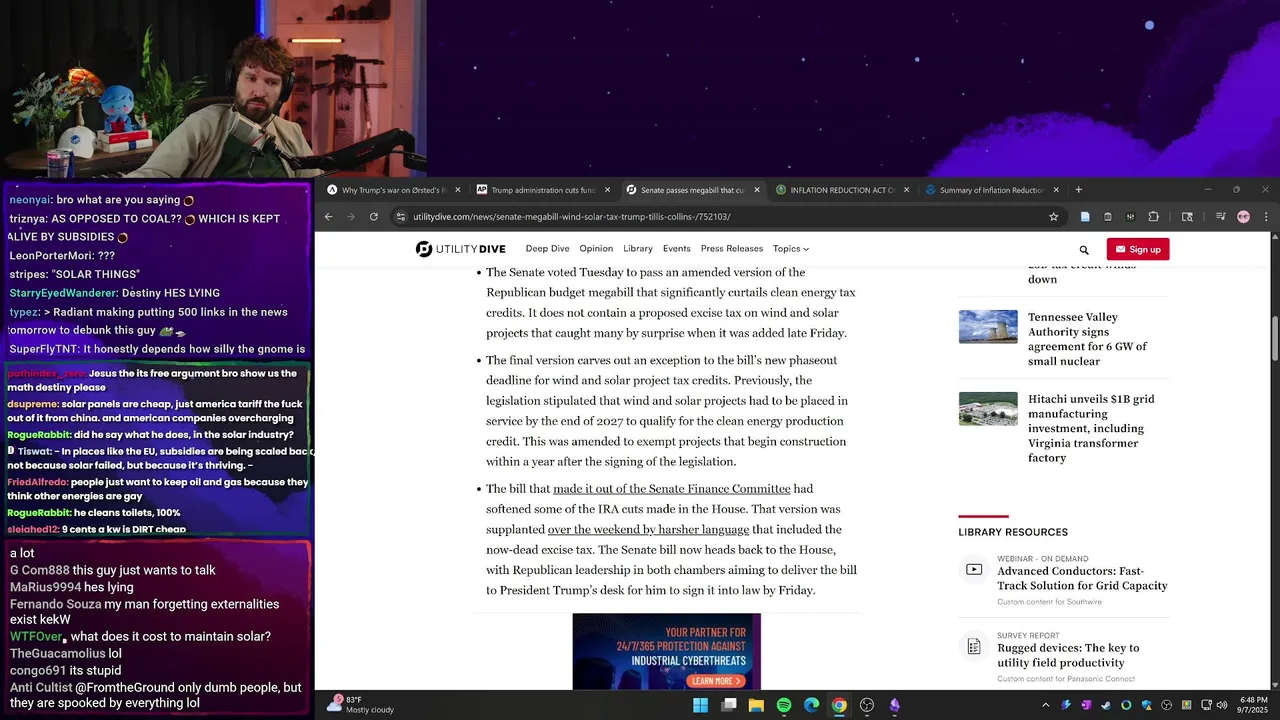
Task: Click the Utility Dive search magnifier
Action: coord(1084,250)
